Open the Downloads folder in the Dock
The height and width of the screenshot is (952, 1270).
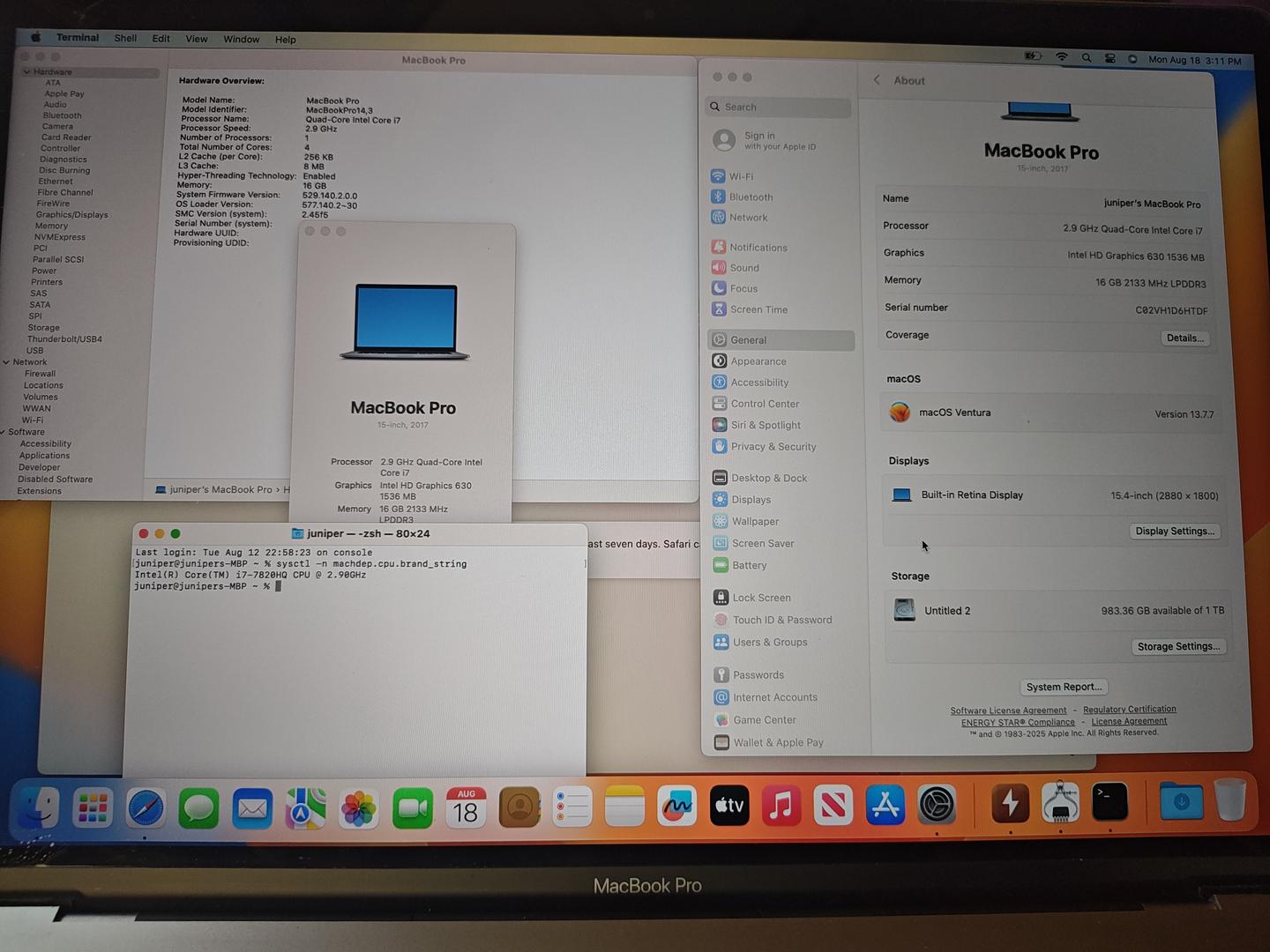click(1181, 800)
